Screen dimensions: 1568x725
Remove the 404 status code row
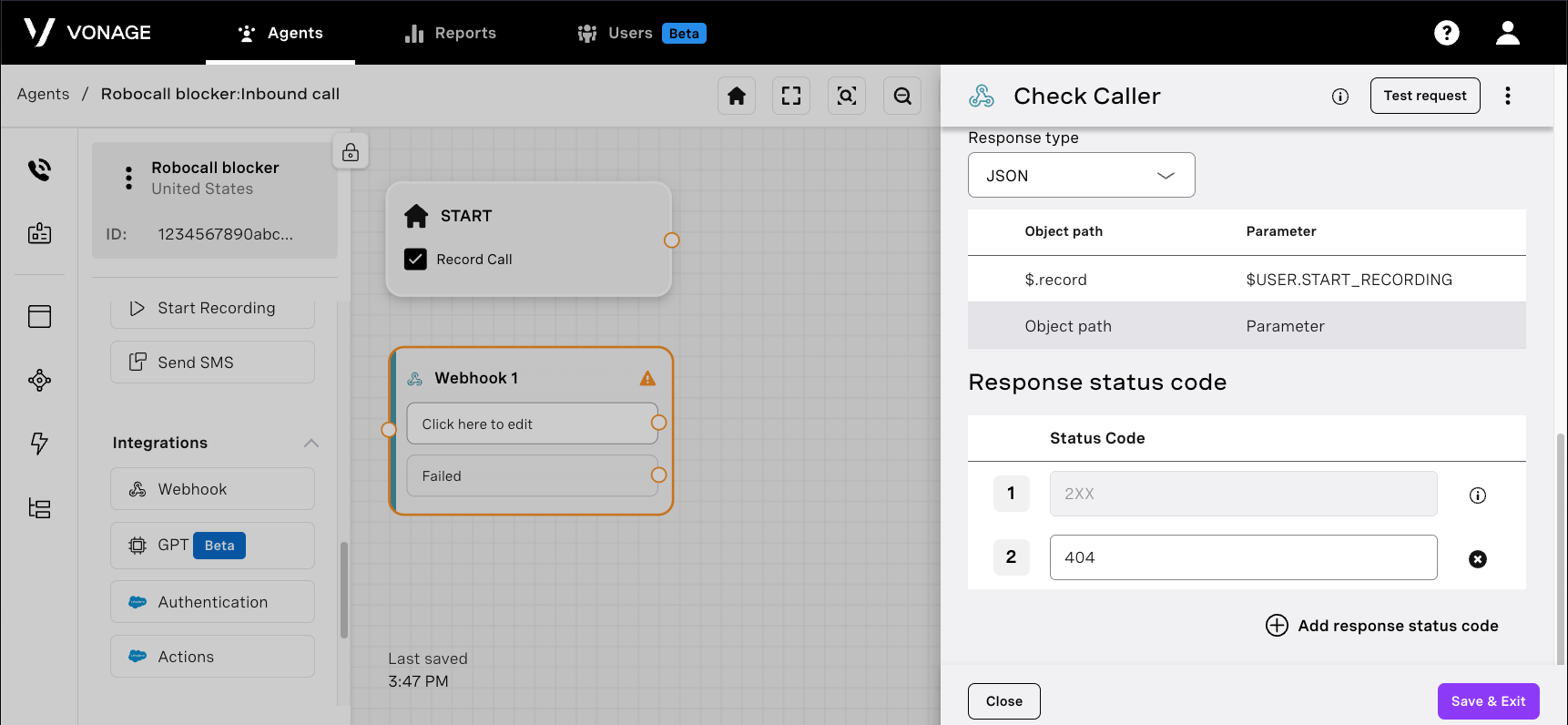coord(1478,559)
